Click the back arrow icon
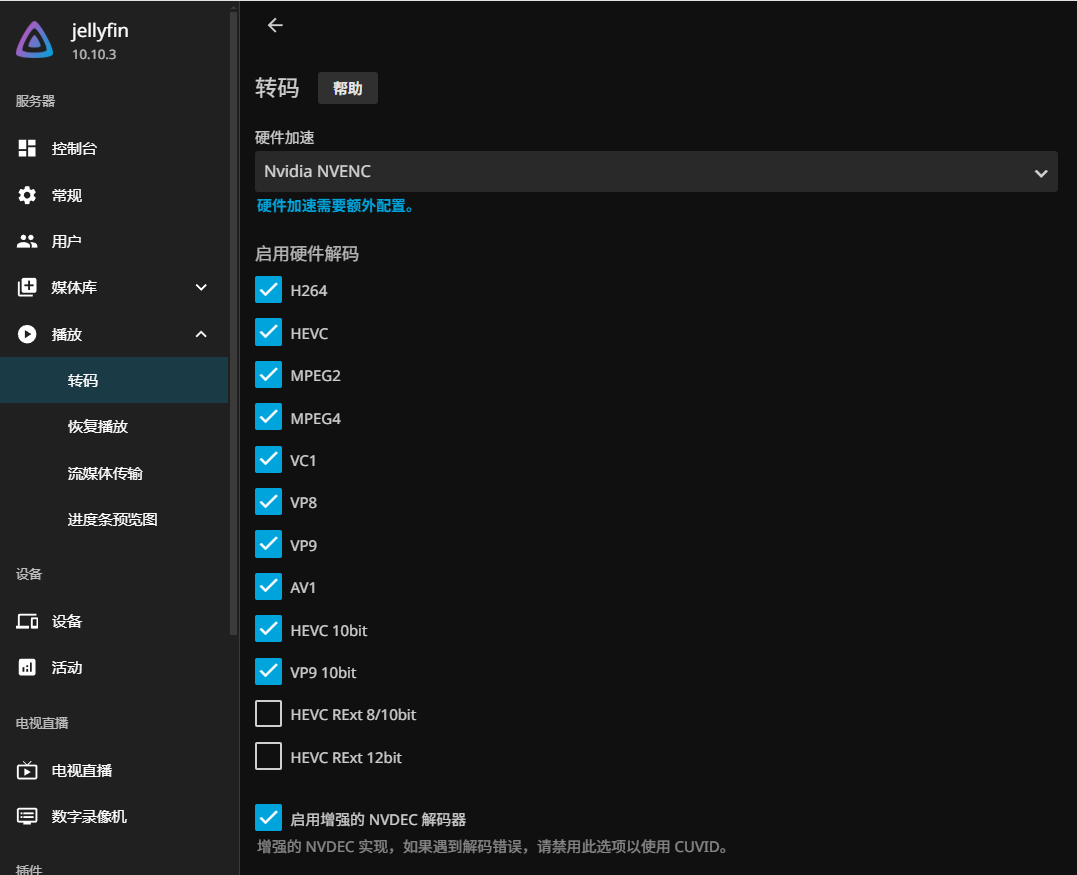 (275, 25)
